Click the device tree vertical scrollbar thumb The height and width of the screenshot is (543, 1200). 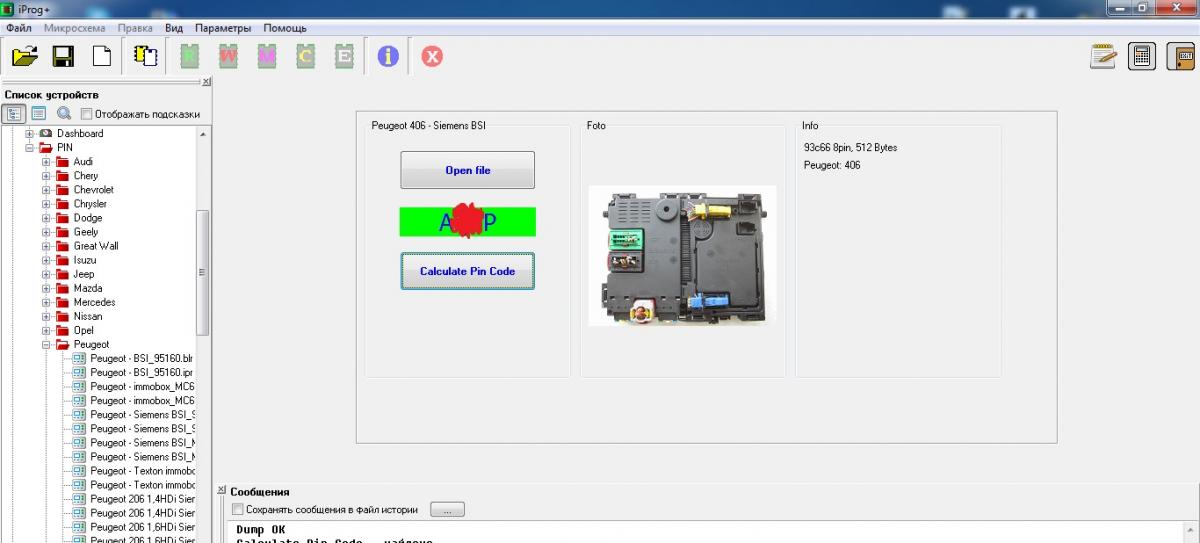click(x=203, y=272)
